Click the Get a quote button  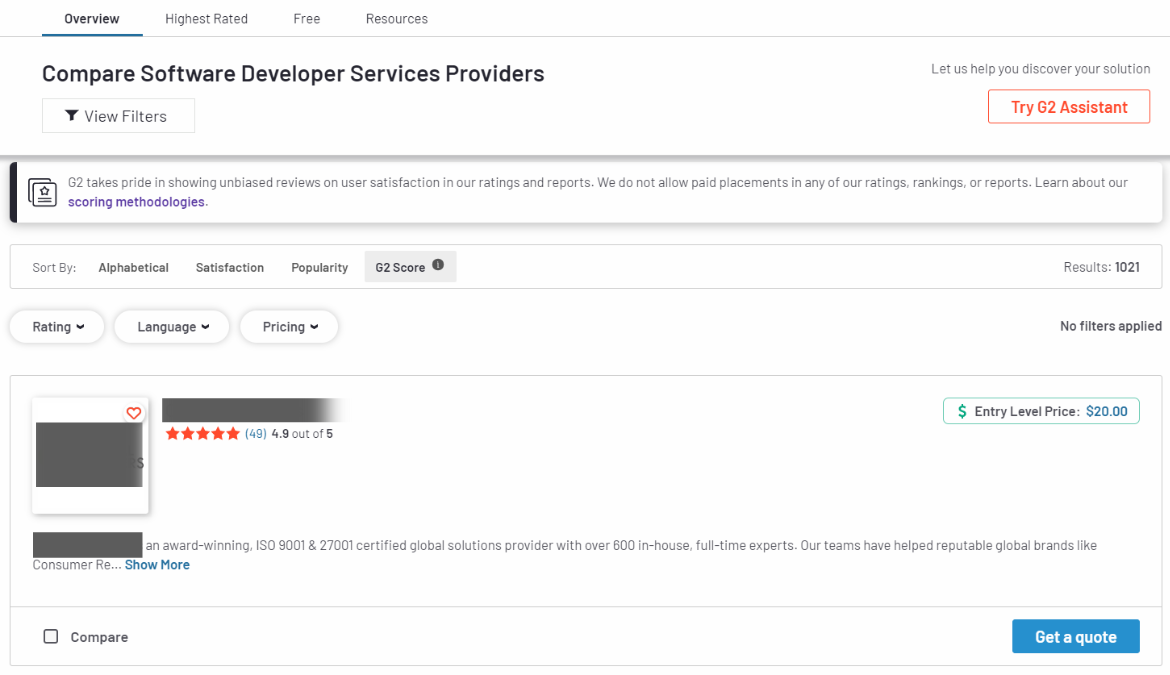(1075, 637)
